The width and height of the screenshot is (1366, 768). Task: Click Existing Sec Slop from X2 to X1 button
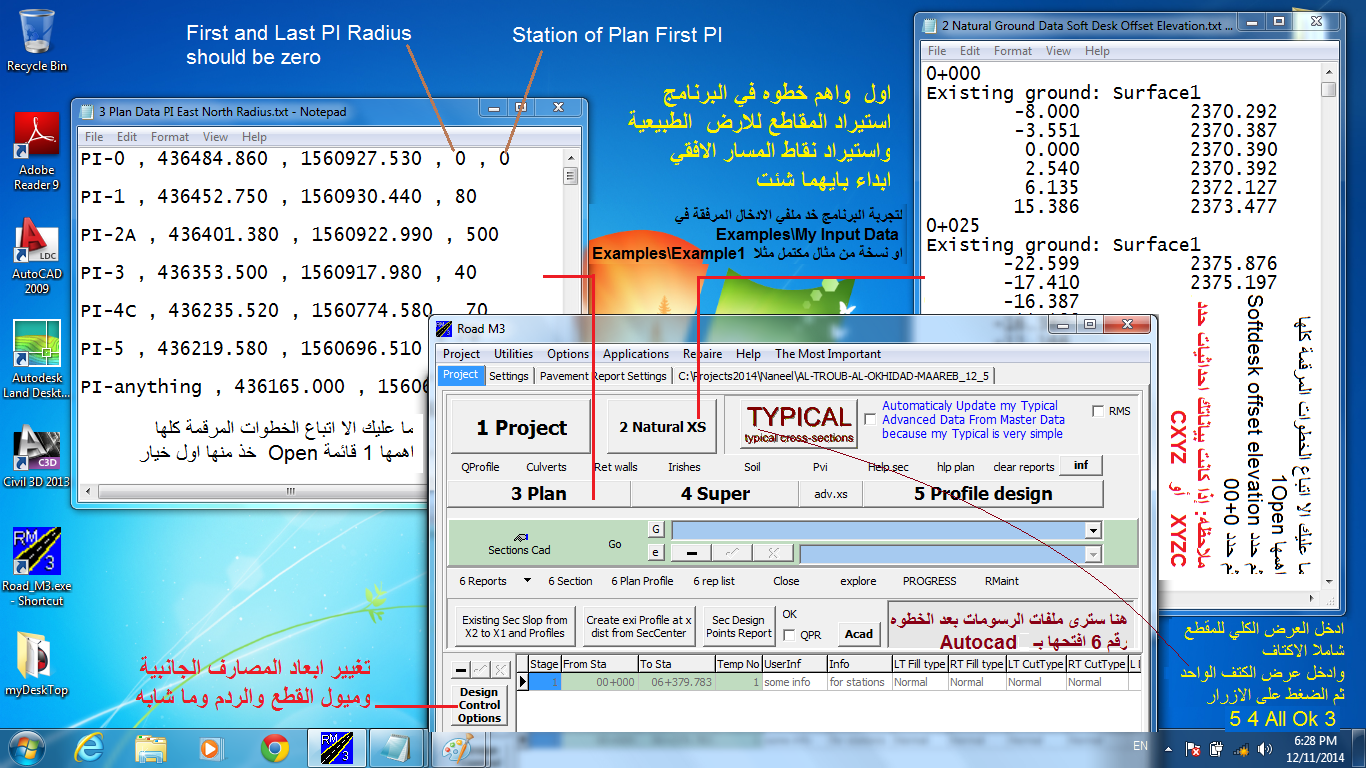[x=515, y=626]
